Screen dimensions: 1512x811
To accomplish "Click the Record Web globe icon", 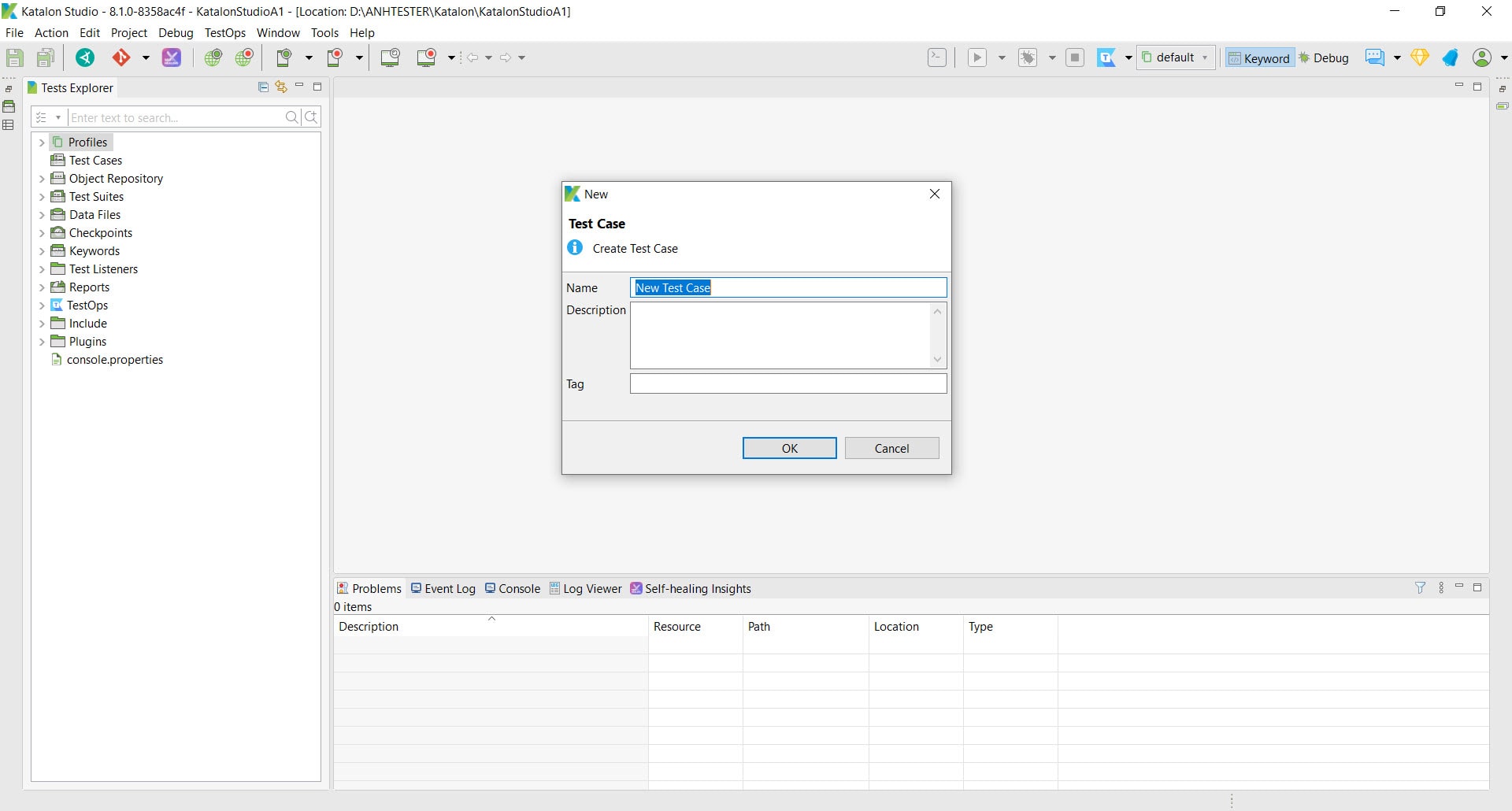I will click(x=244, y=57).
